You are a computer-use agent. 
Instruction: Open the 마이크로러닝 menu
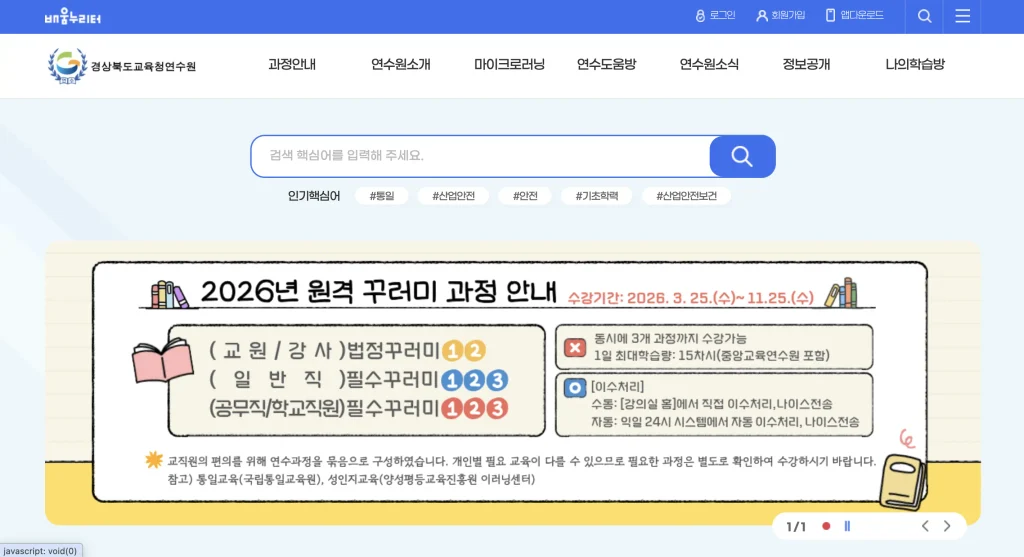(x=509, y=65)
